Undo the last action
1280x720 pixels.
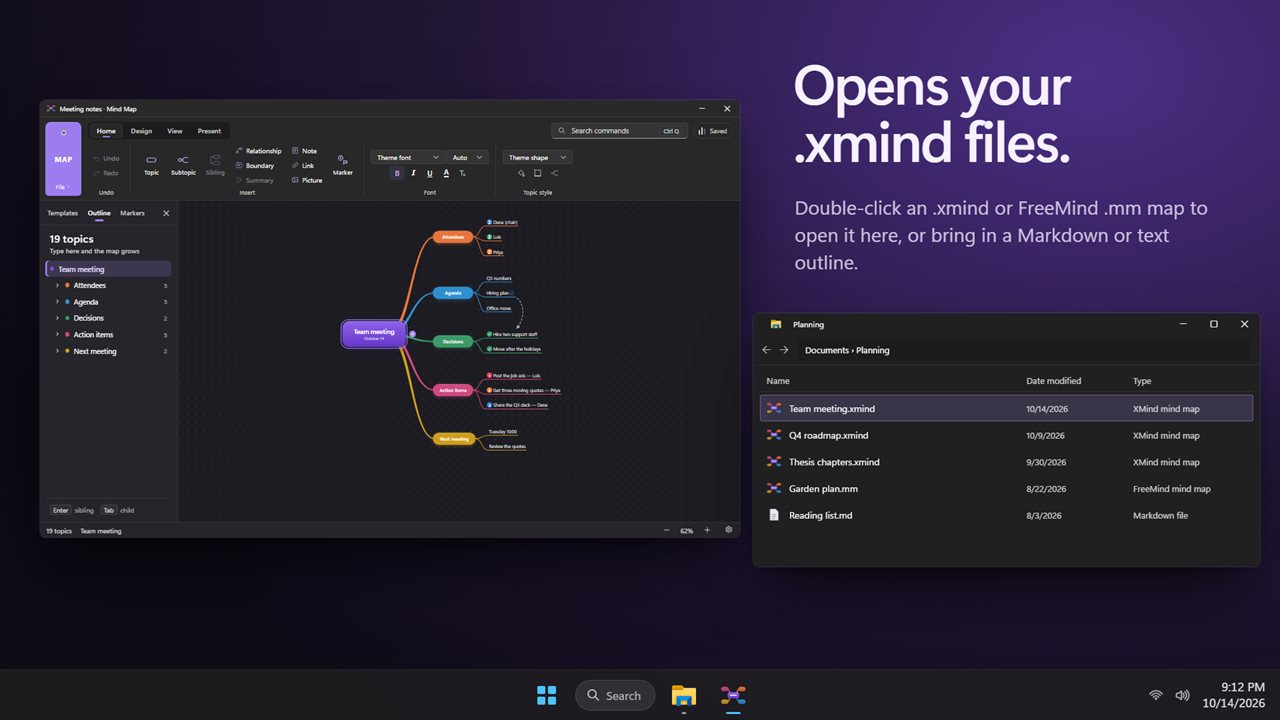[x=106, y=158]
